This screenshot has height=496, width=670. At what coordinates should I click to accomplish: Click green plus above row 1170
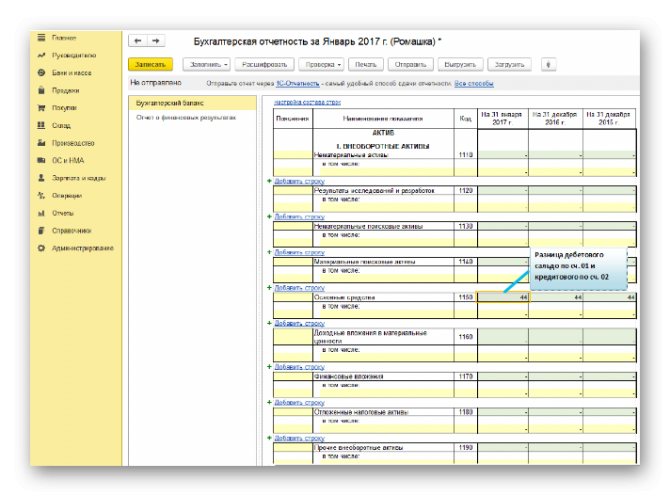click(269, 367)
